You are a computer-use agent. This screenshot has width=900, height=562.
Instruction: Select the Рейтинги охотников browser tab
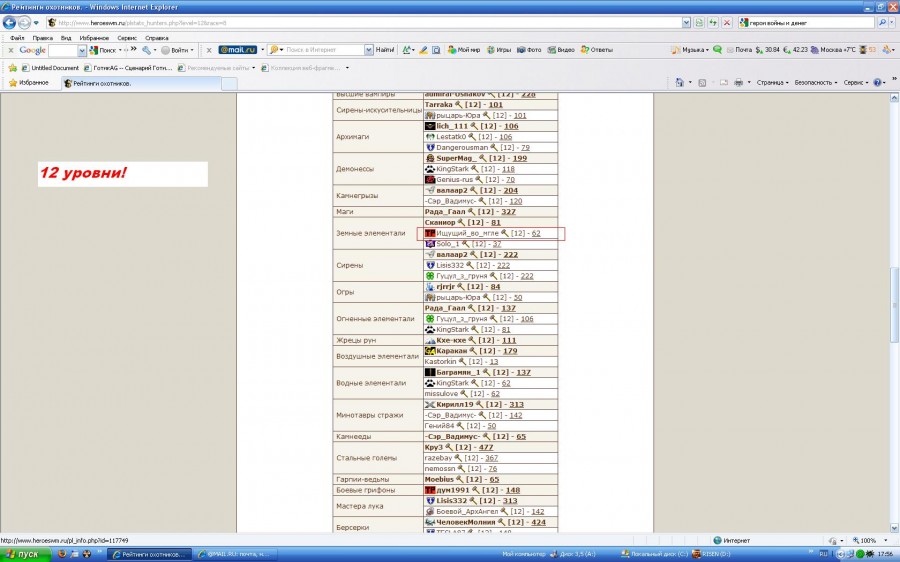[141, 83]
